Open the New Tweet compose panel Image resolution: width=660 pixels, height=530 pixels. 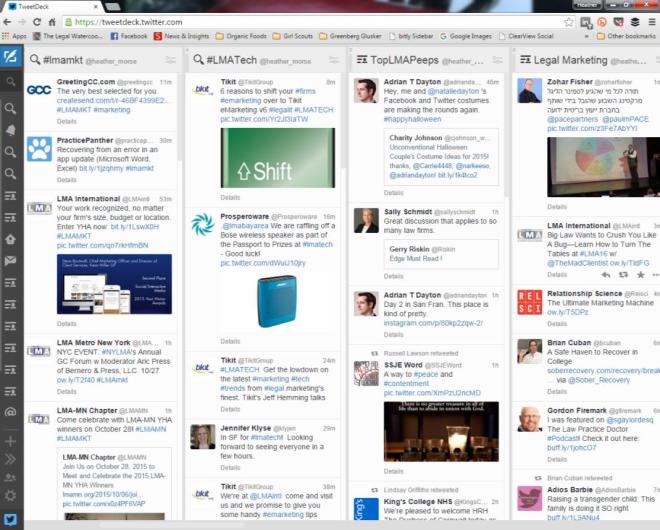[11, 56]
